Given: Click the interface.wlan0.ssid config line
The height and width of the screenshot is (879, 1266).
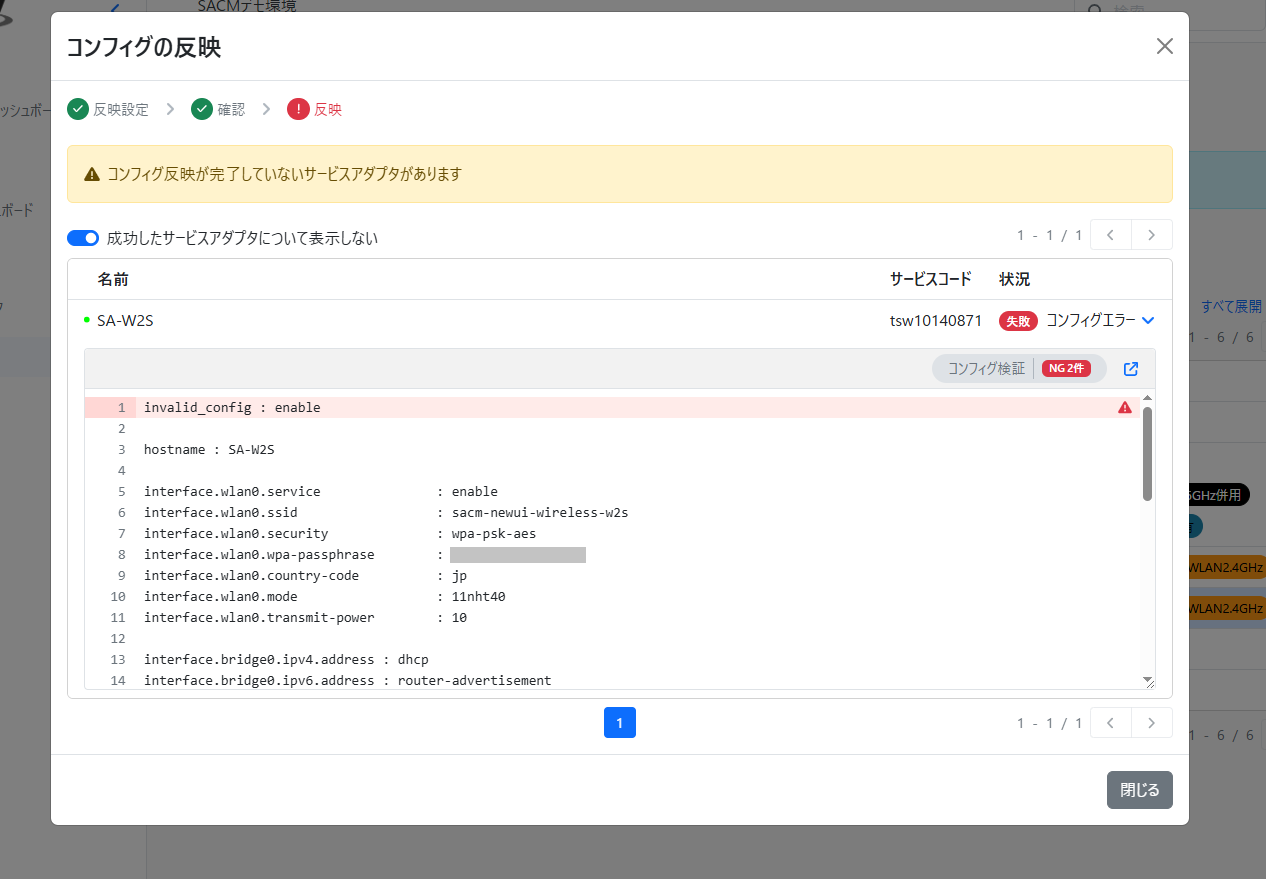Looking at the screenshot, I should [x=386, y=513].
